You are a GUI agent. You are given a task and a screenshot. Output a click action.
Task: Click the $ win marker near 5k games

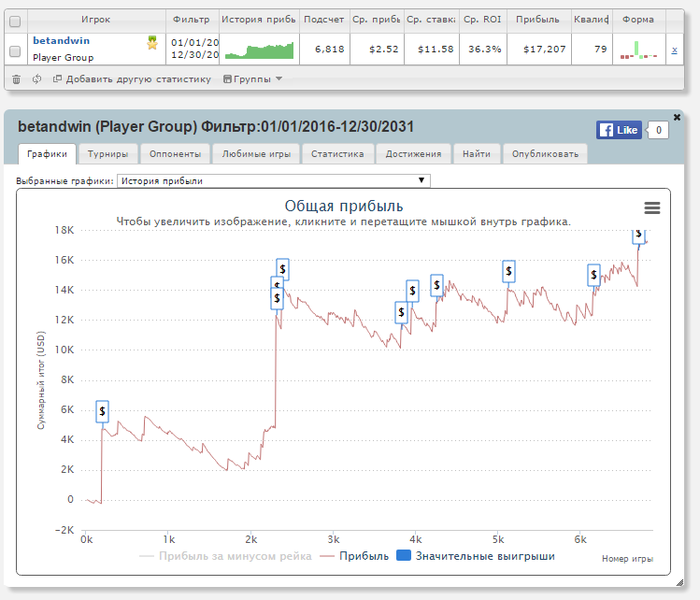508,271
